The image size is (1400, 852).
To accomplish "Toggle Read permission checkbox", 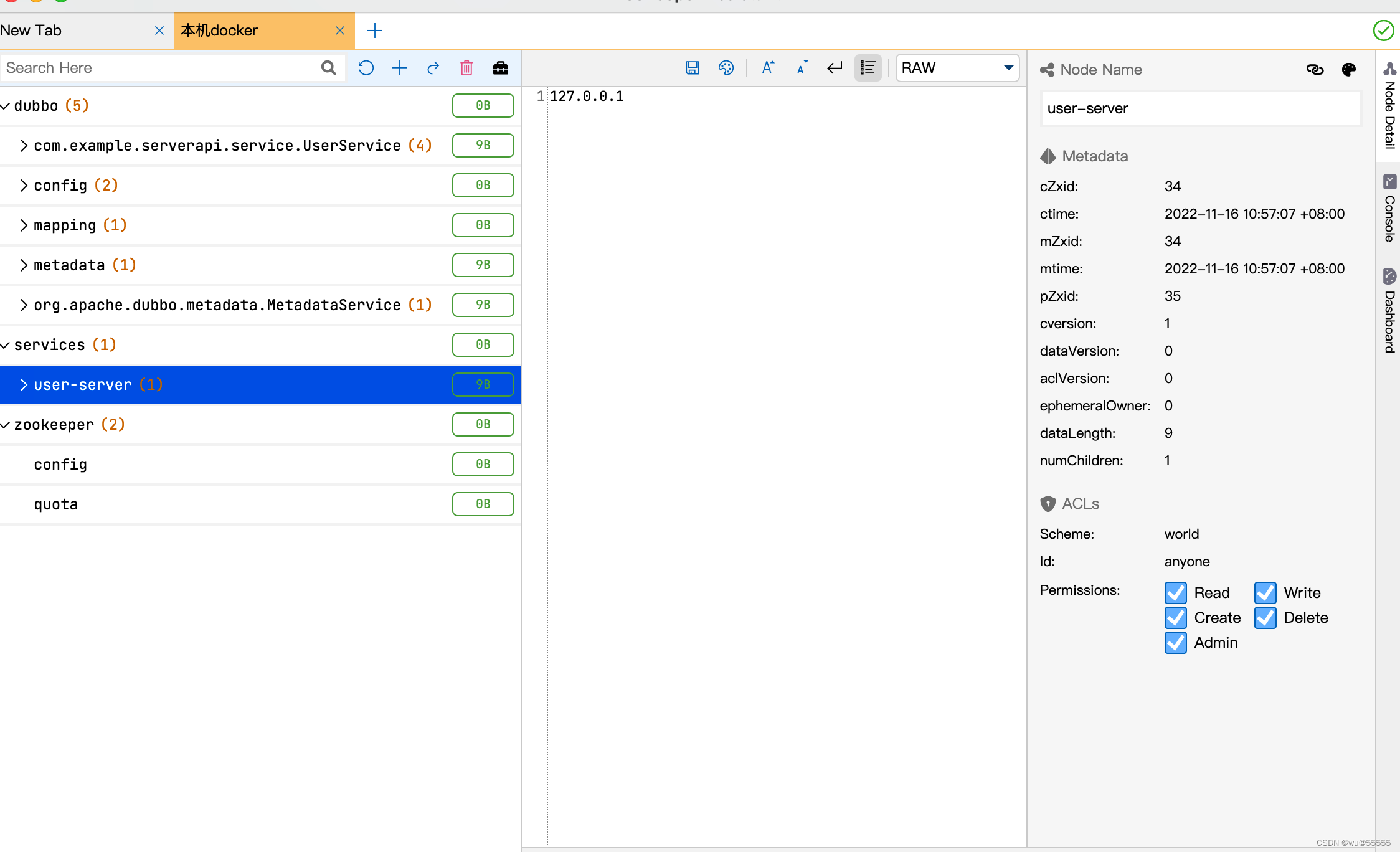I will tap(1176, 593).
